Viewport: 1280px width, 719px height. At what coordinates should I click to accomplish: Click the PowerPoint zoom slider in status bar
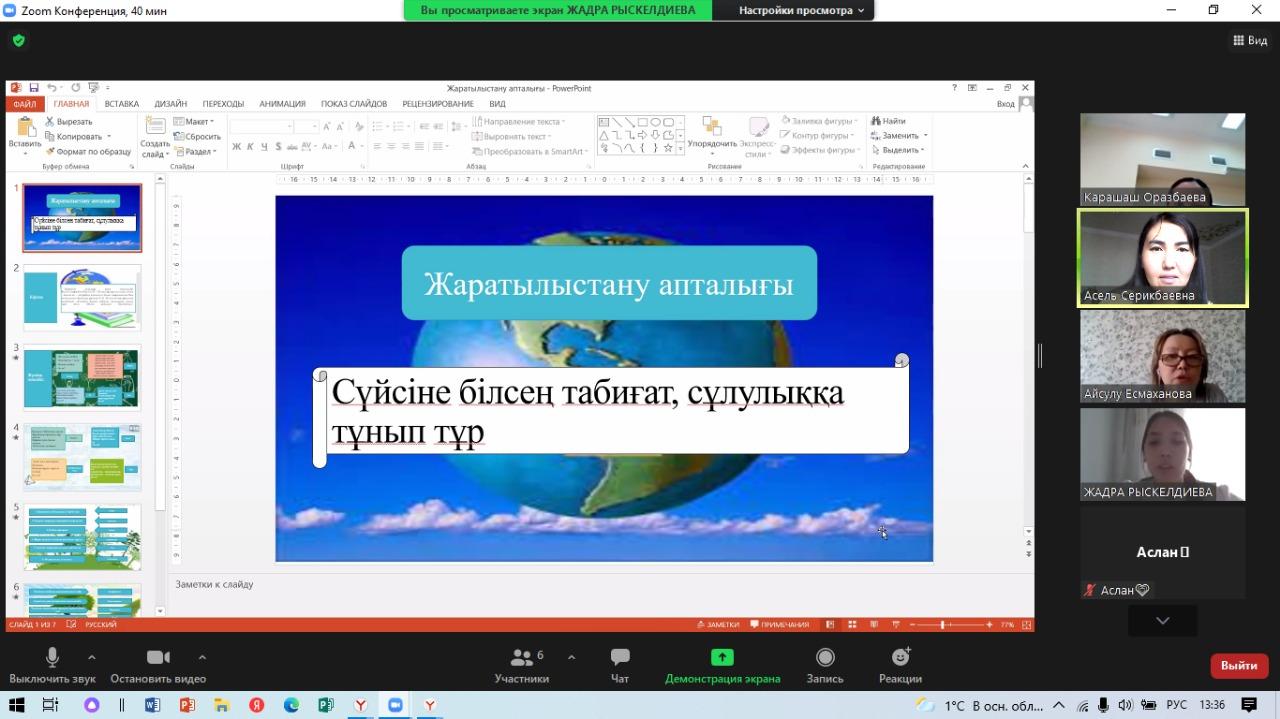943,625
